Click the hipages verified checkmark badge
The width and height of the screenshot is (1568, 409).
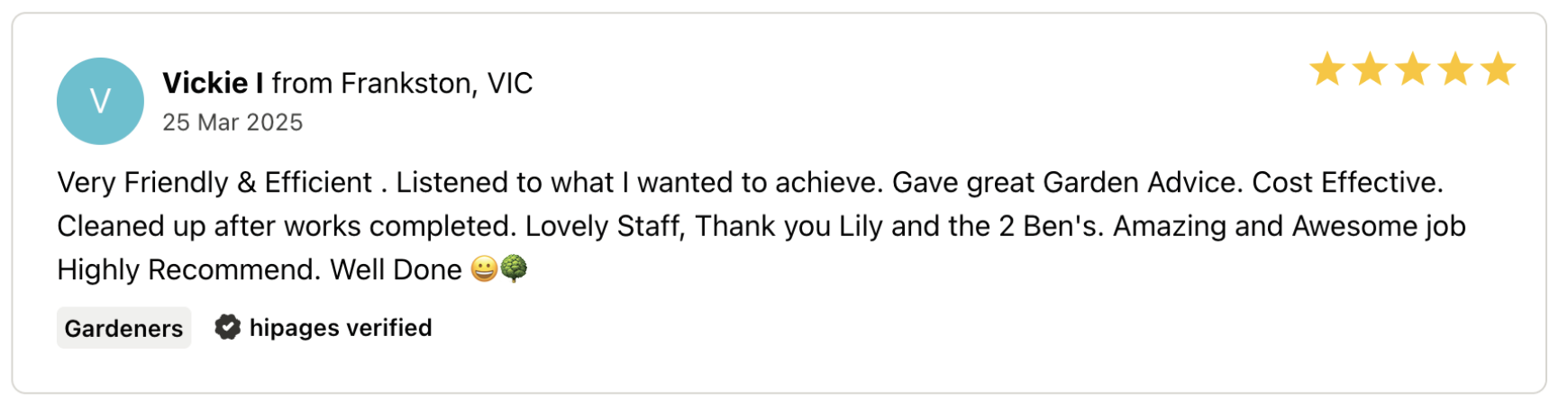227,327
